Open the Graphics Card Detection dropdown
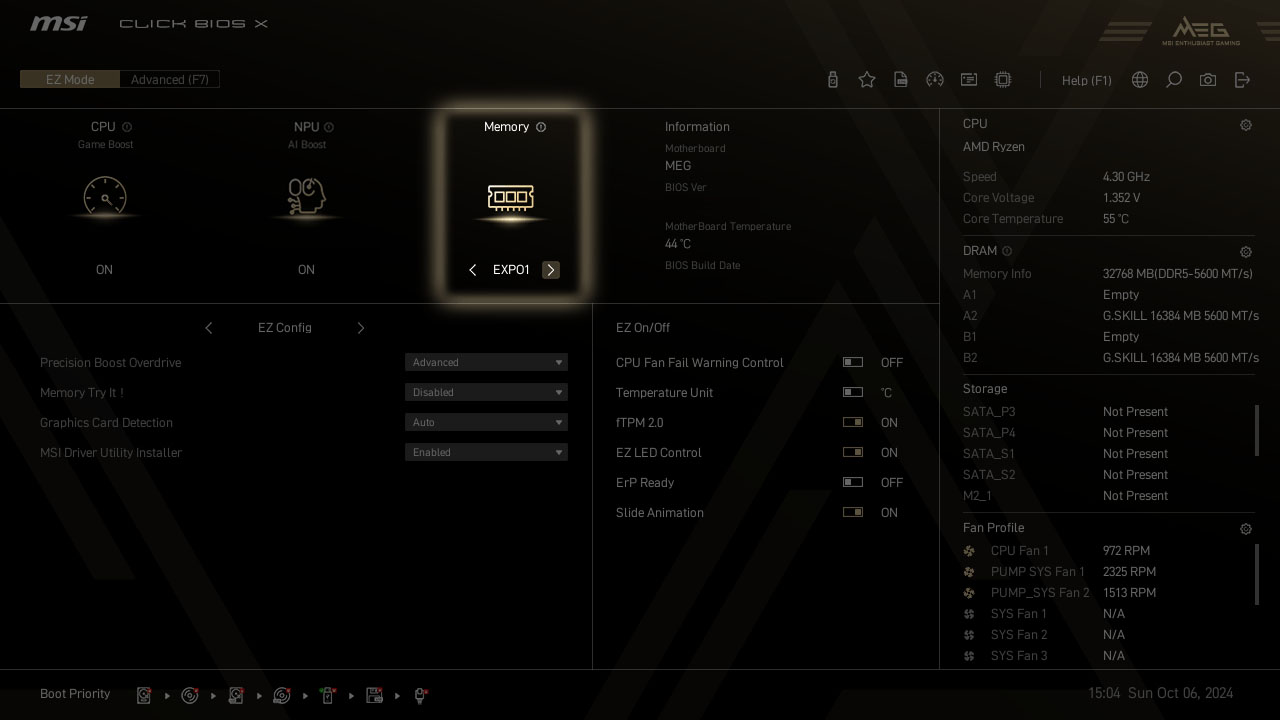This screenshot has height=720, width=1280. pos(486,423)
